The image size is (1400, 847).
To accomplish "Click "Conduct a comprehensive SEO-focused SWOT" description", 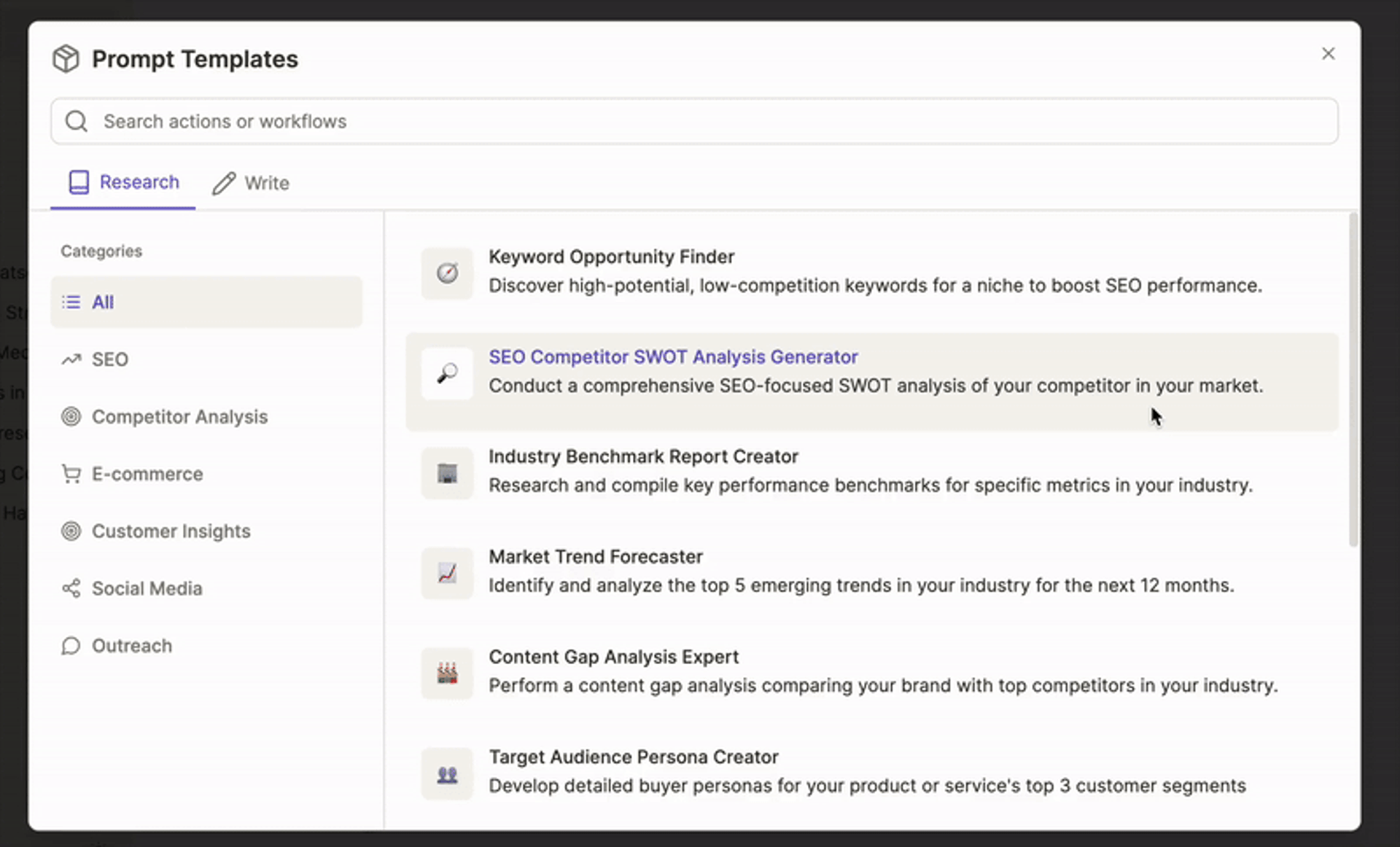I will [876, 386].
